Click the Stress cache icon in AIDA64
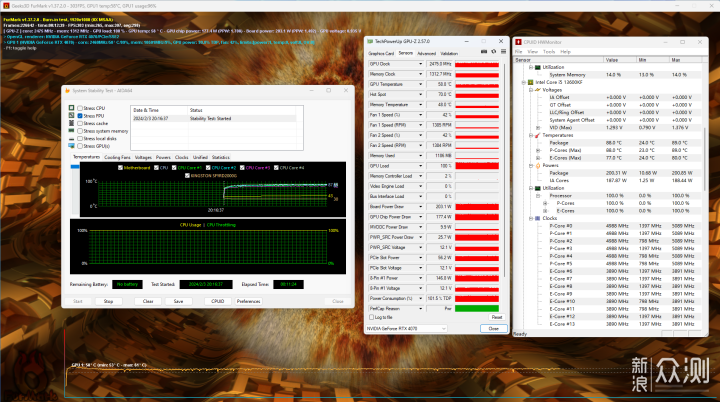720x402 pixels. pos(71,123)
